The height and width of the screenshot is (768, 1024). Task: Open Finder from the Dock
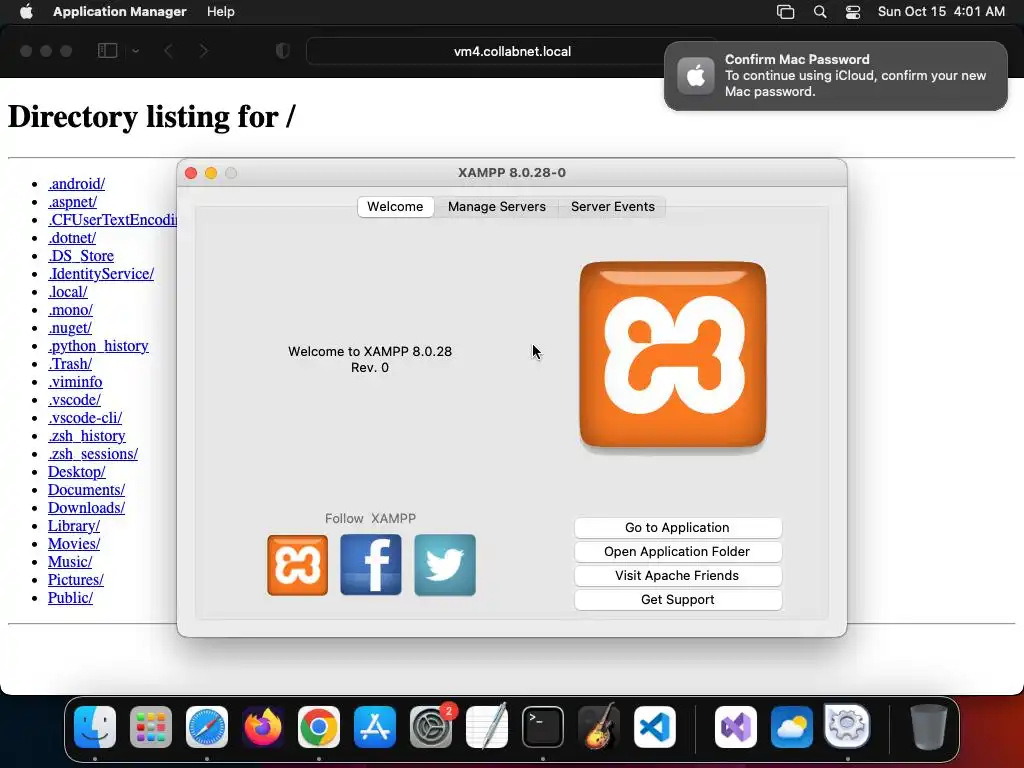(x=95, y=727)
